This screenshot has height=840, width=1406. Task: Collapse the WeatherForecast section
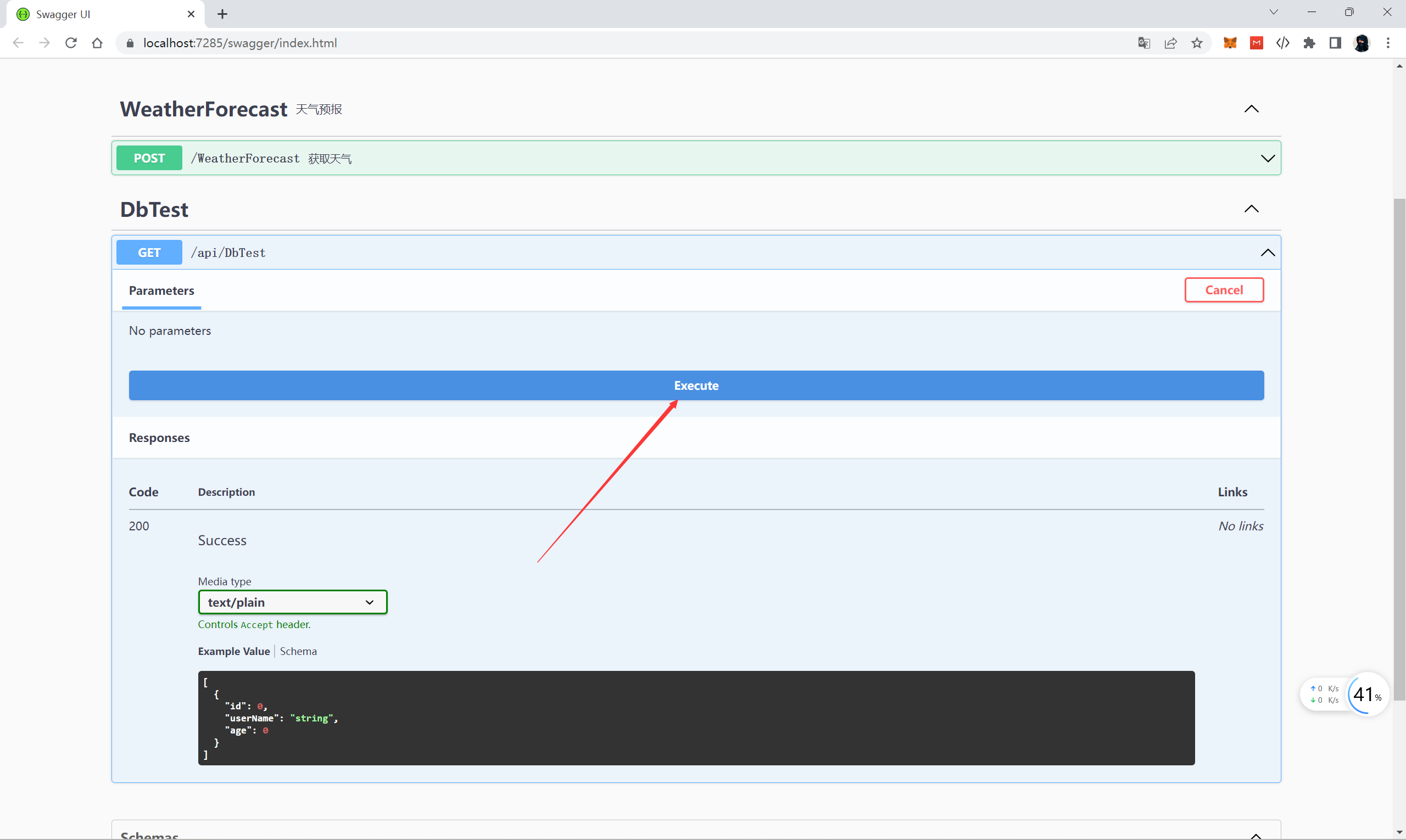point(1251,109)
